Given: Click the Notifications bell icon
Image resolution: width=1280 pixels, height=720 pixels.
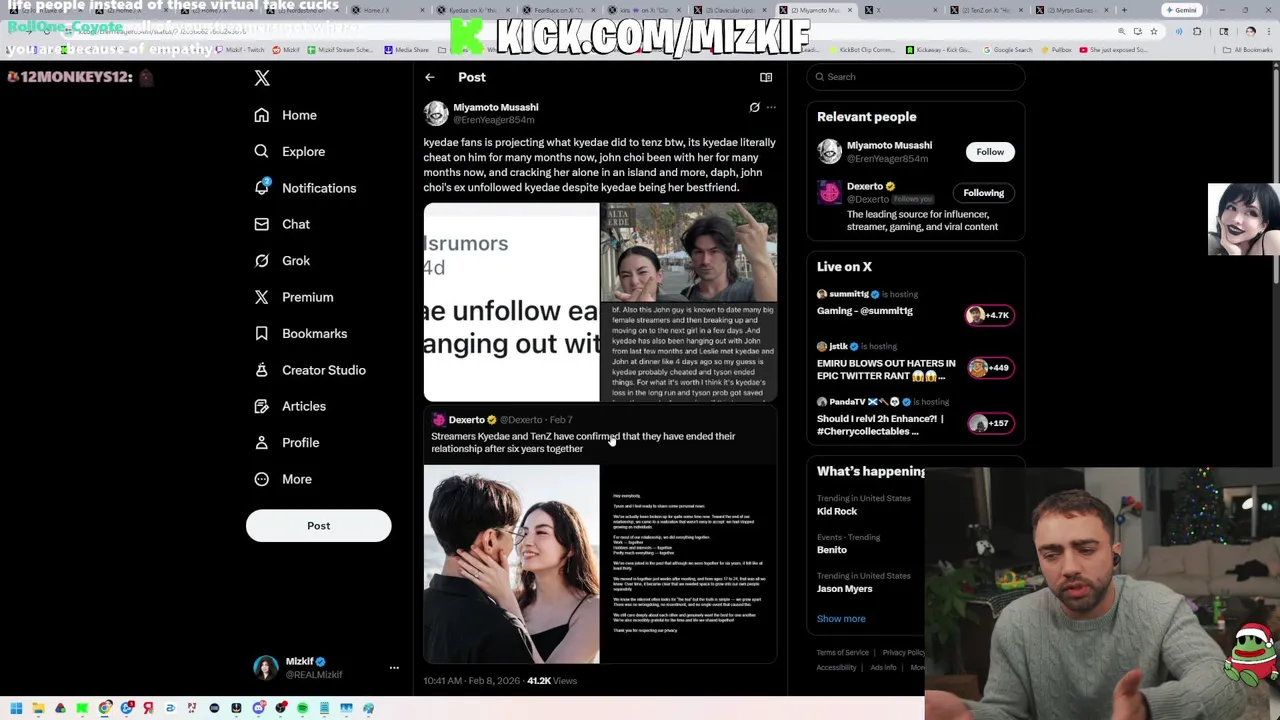Looking at the screenshot, I should (x=262, y=187).
